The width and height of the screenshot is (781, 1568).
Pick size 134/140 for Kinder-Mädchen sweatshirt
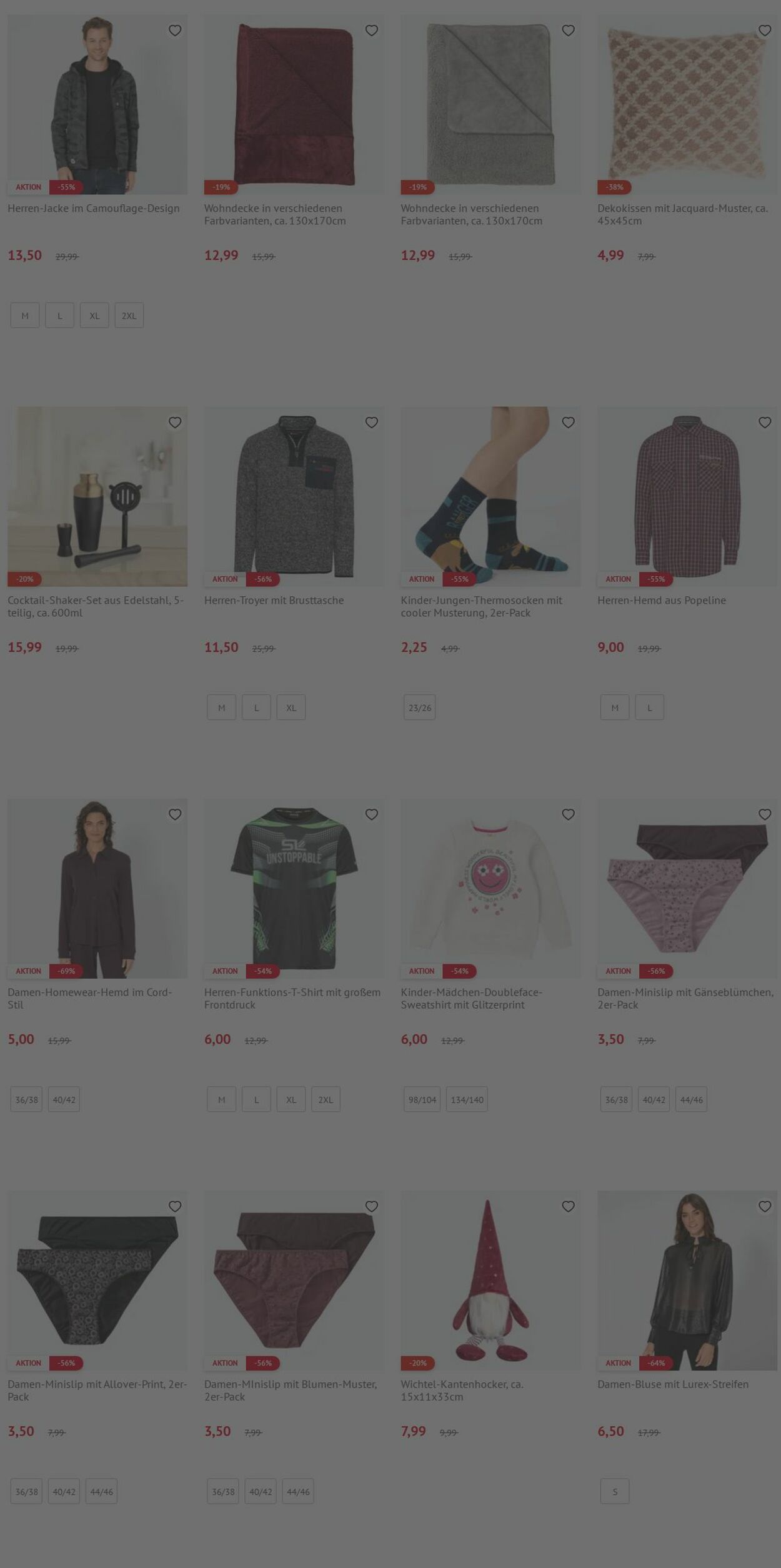click(467, 1099)
